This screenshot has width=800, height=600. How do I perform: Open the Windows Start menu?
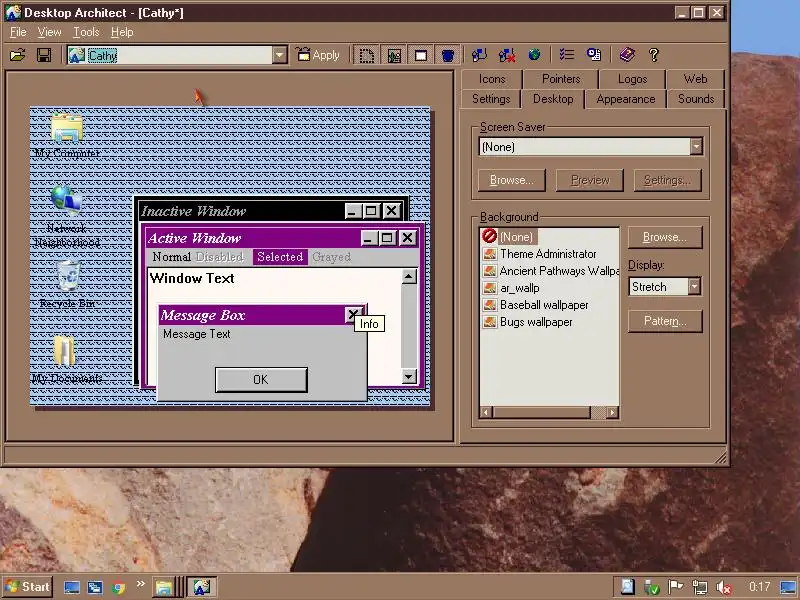pos(28,587)
